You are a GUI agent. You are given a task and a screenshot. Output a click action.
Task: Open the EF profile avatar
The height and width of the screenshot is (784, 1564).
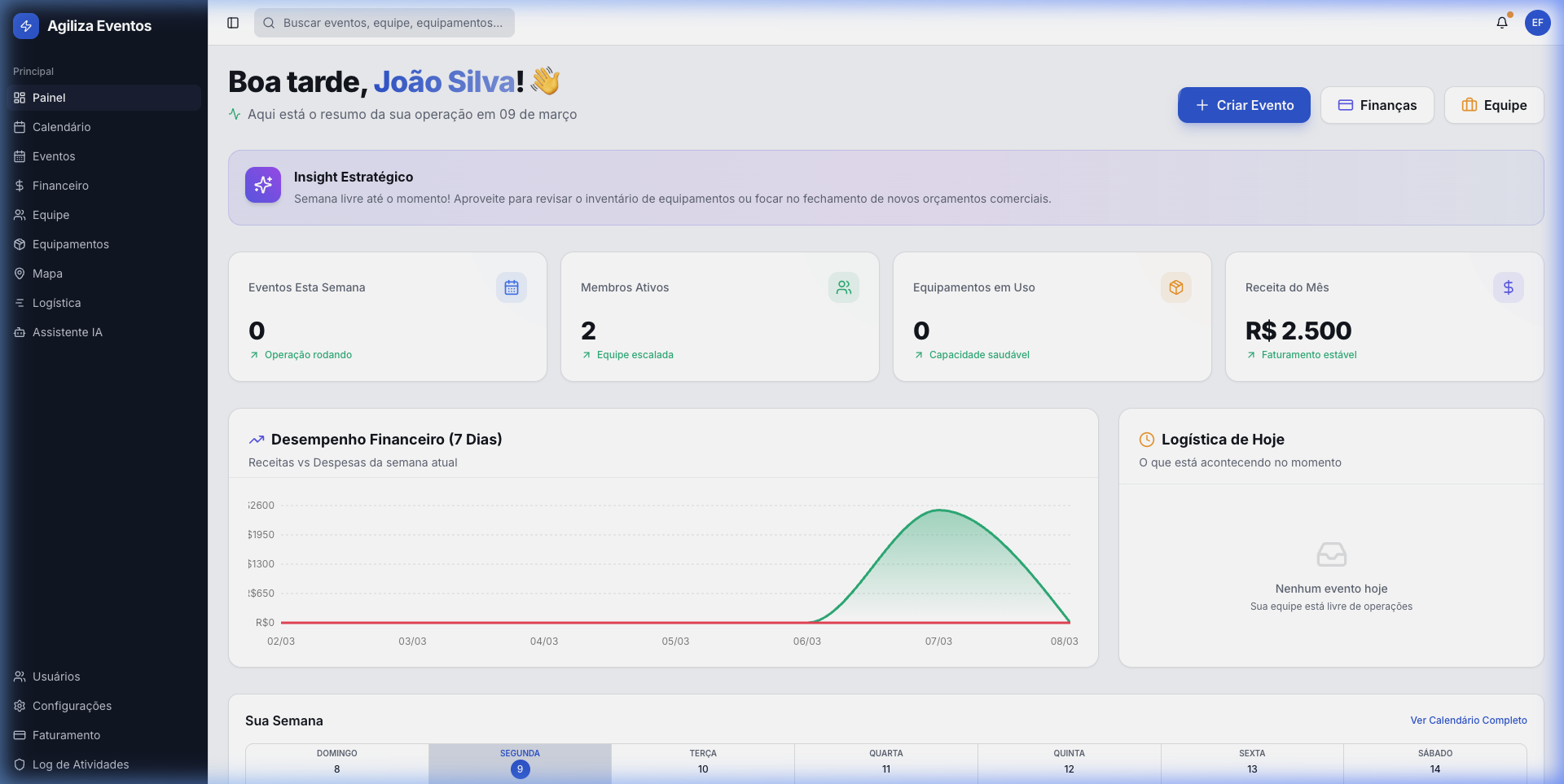tap(1538, 23)
